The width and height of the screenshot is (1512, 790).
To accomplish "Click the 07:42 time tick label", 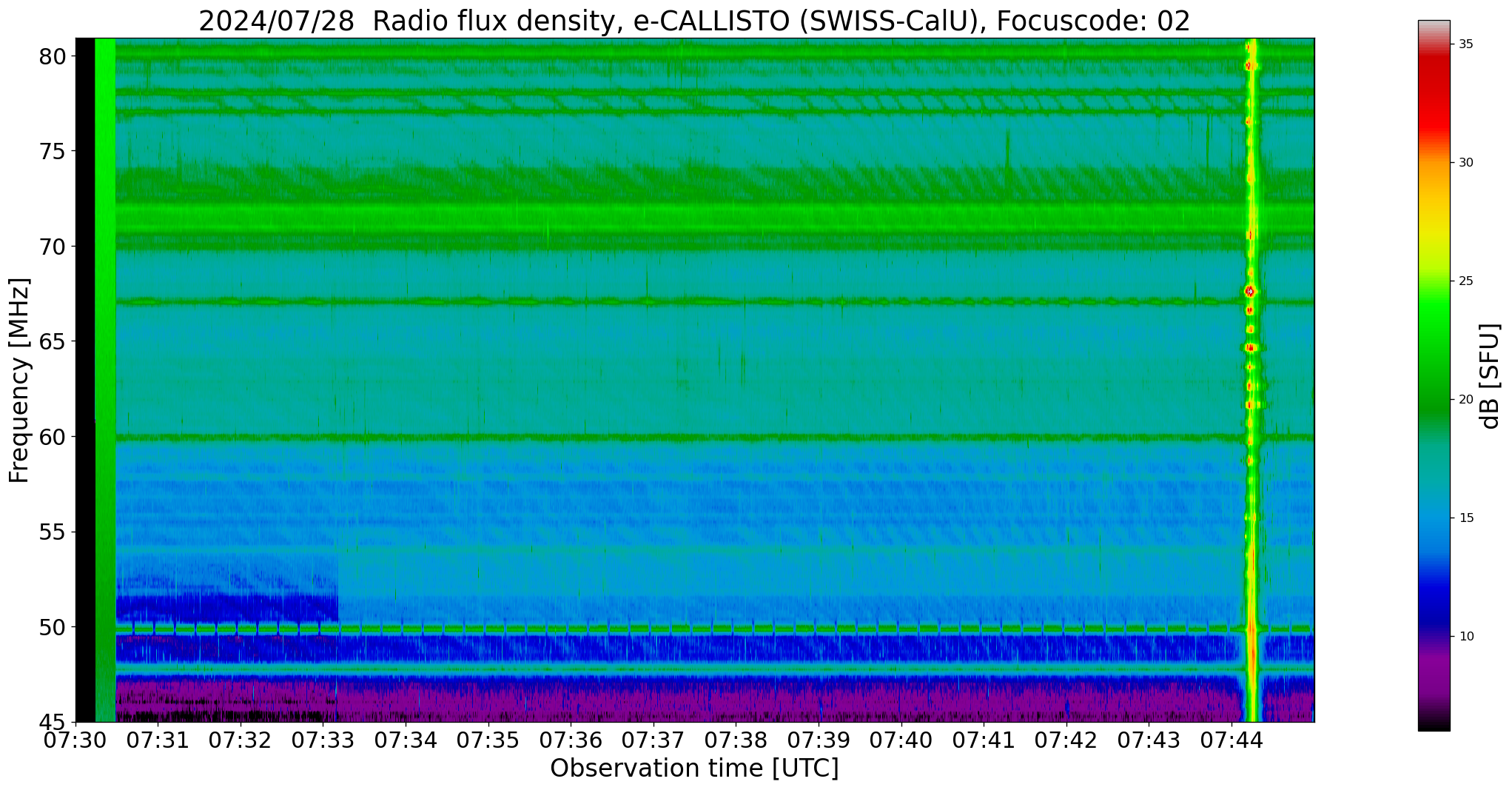I will 1066,740.
